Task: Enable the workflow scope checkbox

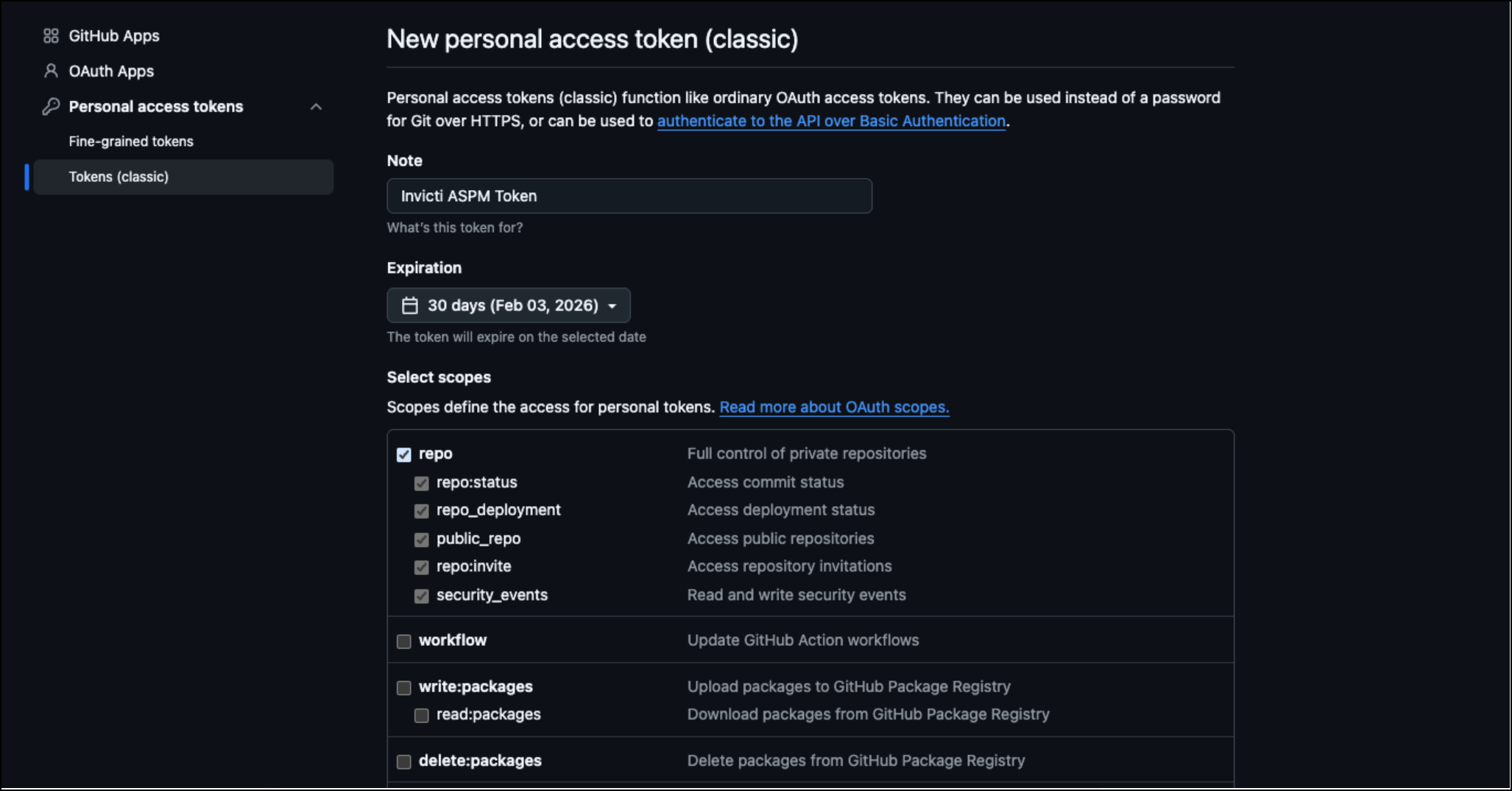Action: 404,641
